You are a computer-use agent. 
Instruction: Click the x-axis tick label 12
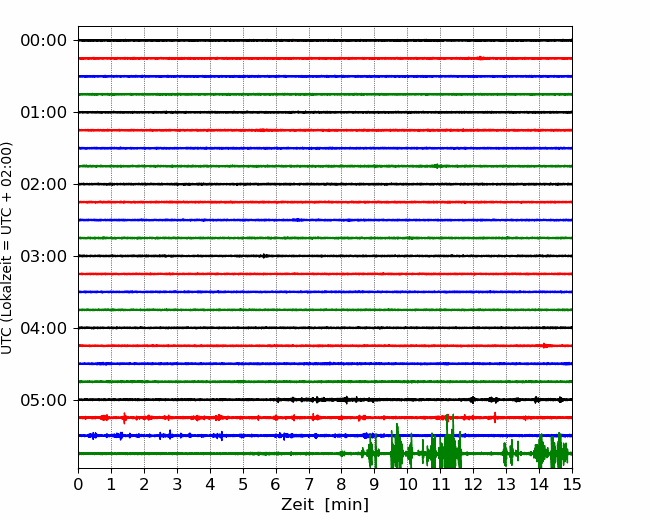pos(473,484)
